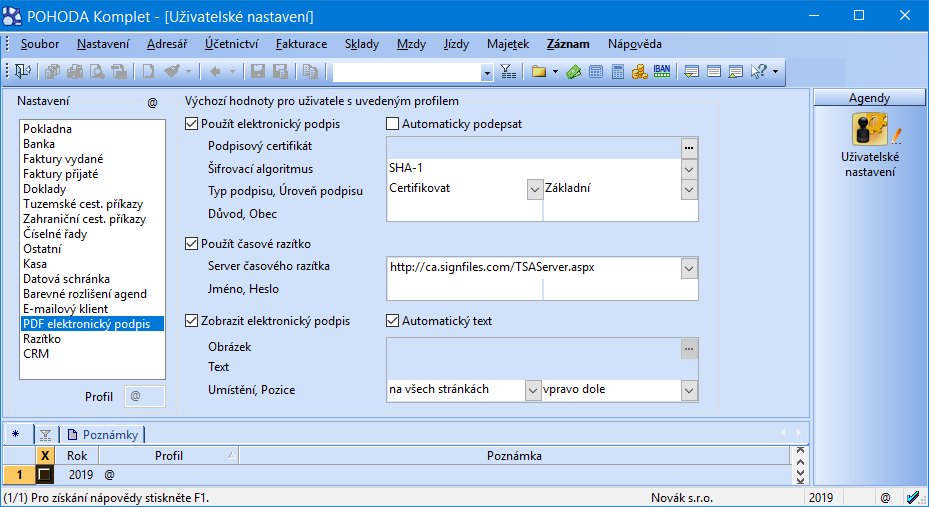Click the yellow folder toolbar icon
This screenshot has height=507, width=929.
tap(539, 72)
